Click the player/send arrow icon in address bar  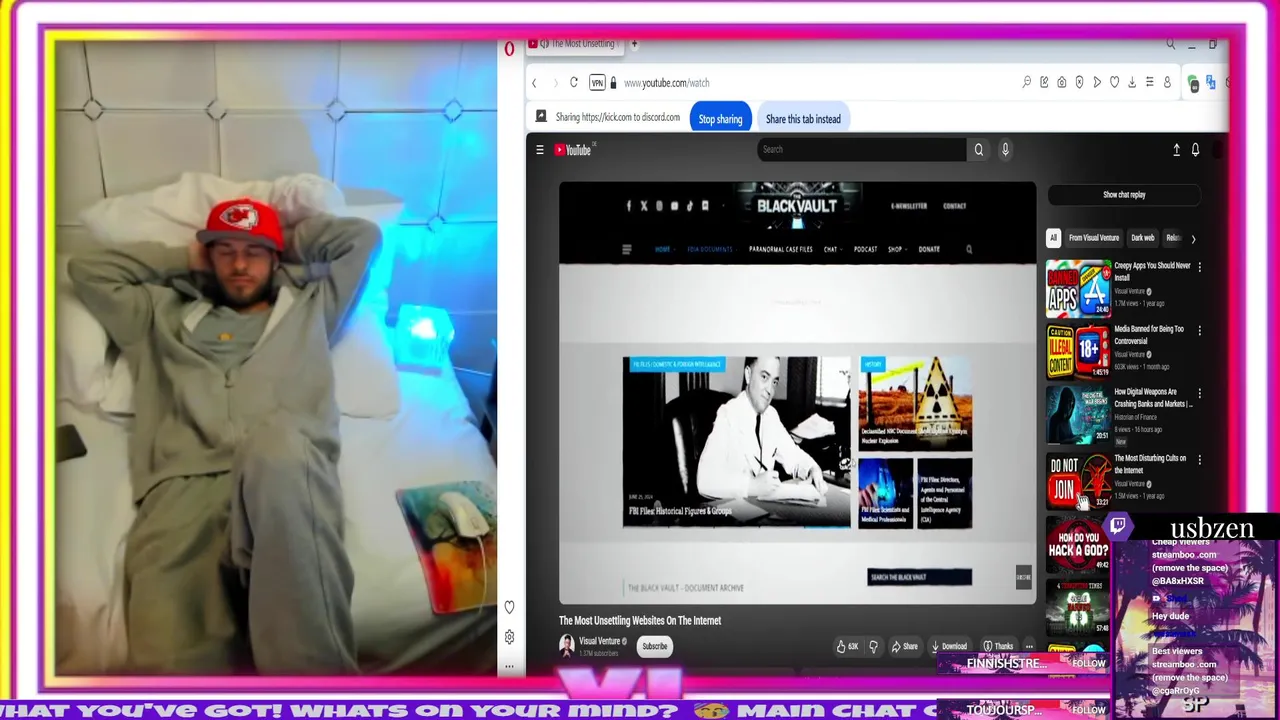coord(1097,83)
